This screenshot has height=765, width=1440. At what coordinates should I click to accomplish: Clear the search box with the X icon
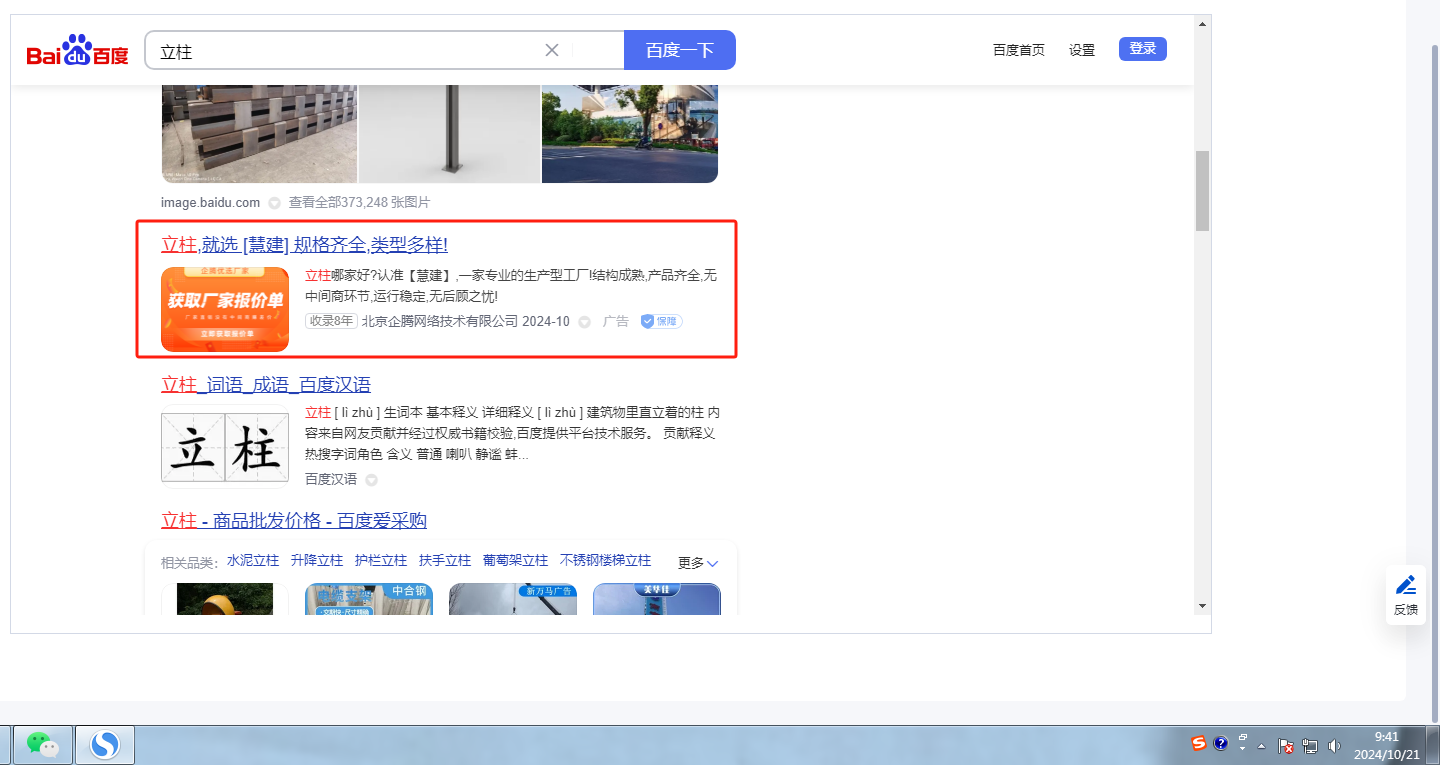[x=551, y=50]
